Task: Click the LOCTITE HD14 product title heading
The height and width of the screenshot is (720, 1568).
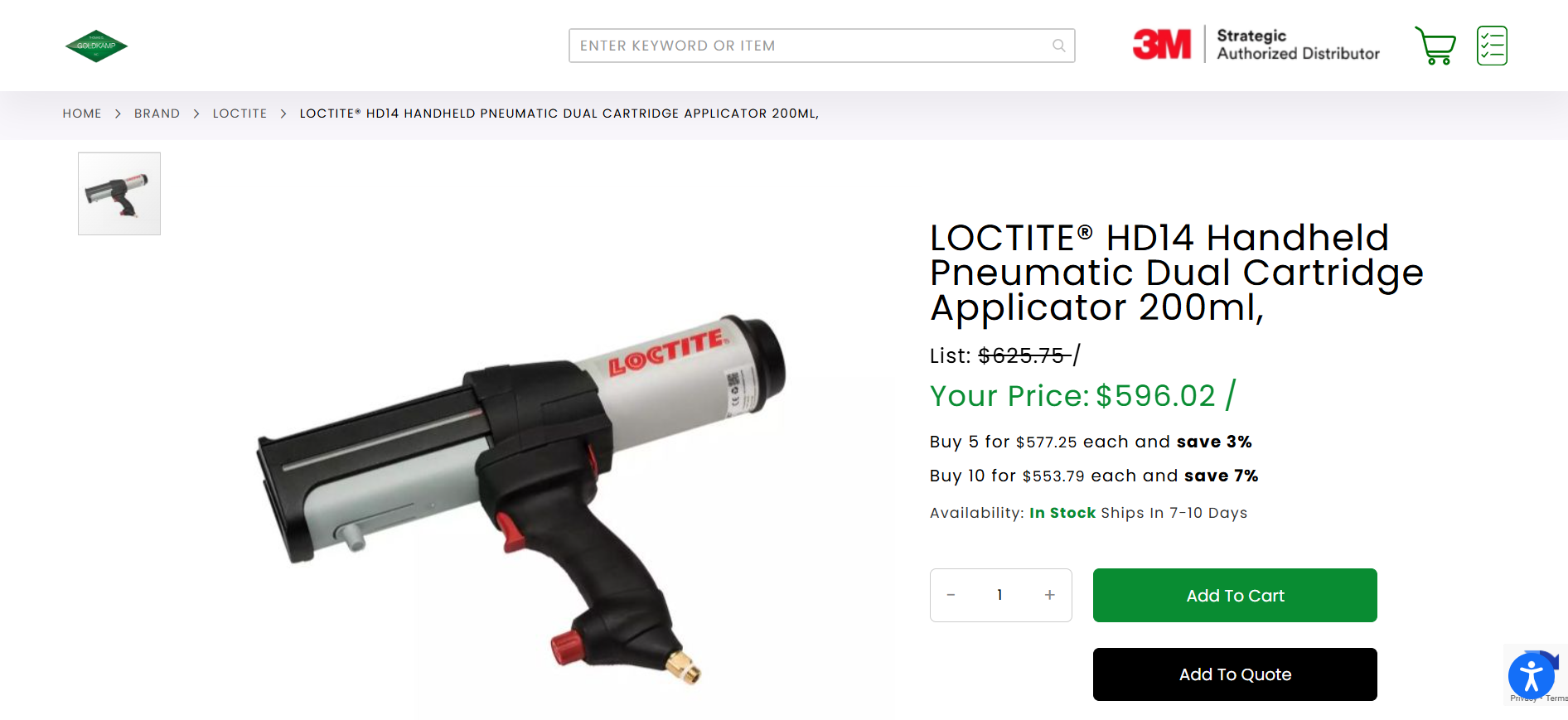Action: pos(1177,273)
